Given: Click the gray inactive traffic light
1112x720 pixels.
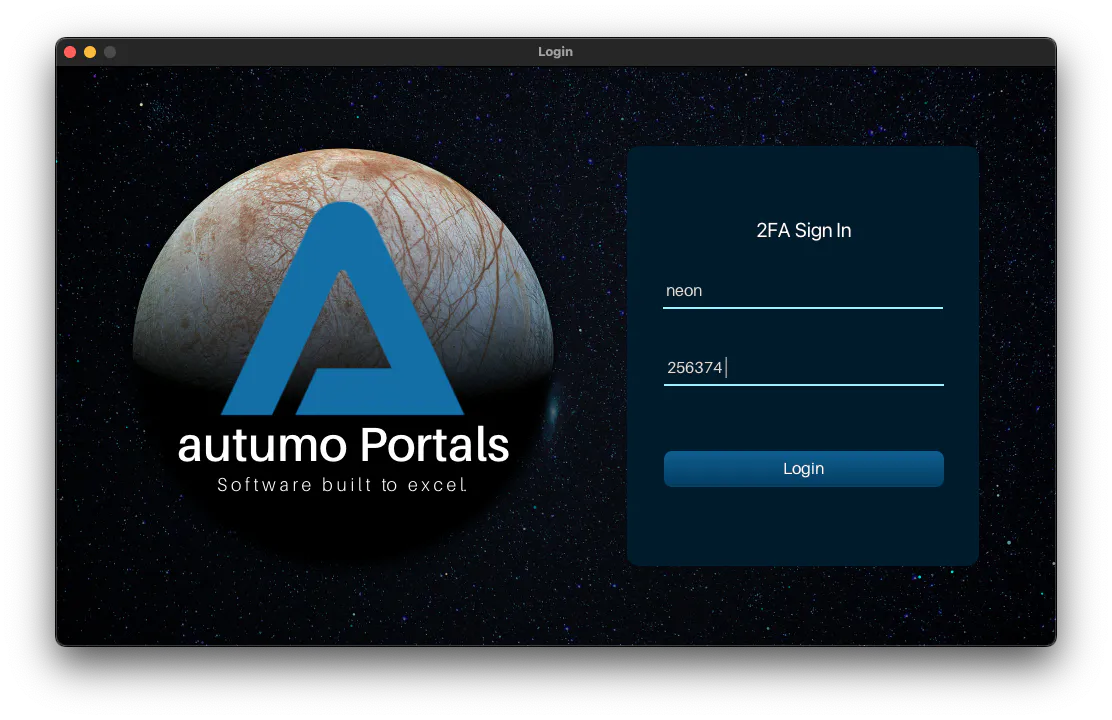Looking at the screenshot, I should (110, 51).
